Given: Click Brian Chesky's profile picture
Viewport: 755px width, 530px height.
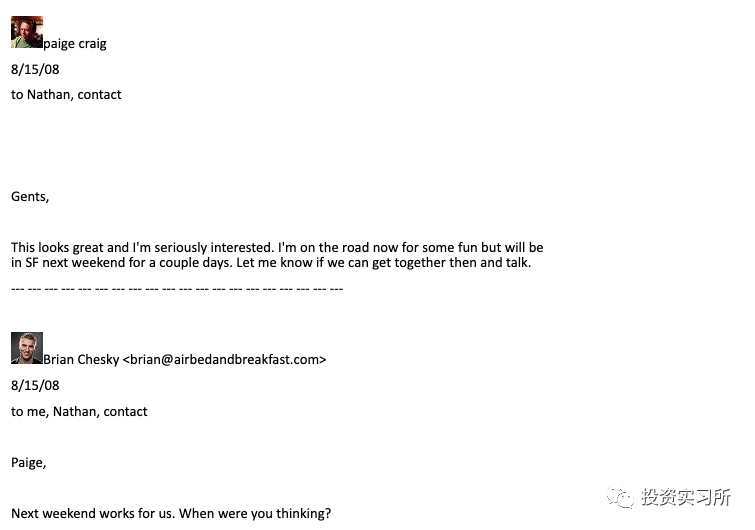Looking at the screenshot, I should pyautogui.click(x=27, y=348).
